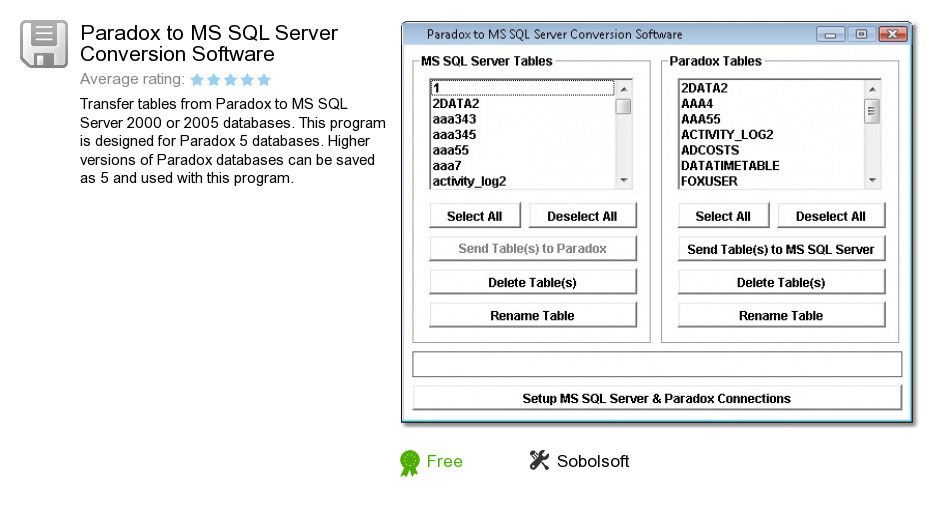940x507 pixels.
Task: Click disabled Send Table(s) to Paradox button
Action: [x=532, y=249]
